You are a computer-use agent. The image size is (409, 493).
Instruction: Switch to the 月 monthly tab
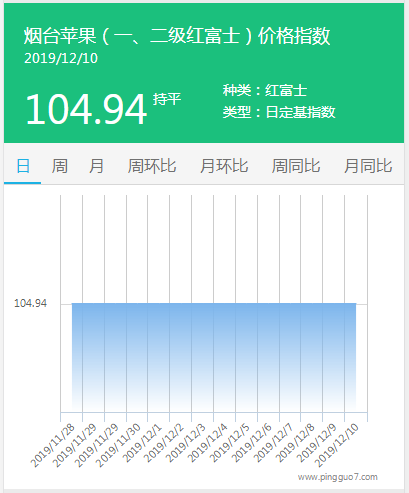pos(96,166)
